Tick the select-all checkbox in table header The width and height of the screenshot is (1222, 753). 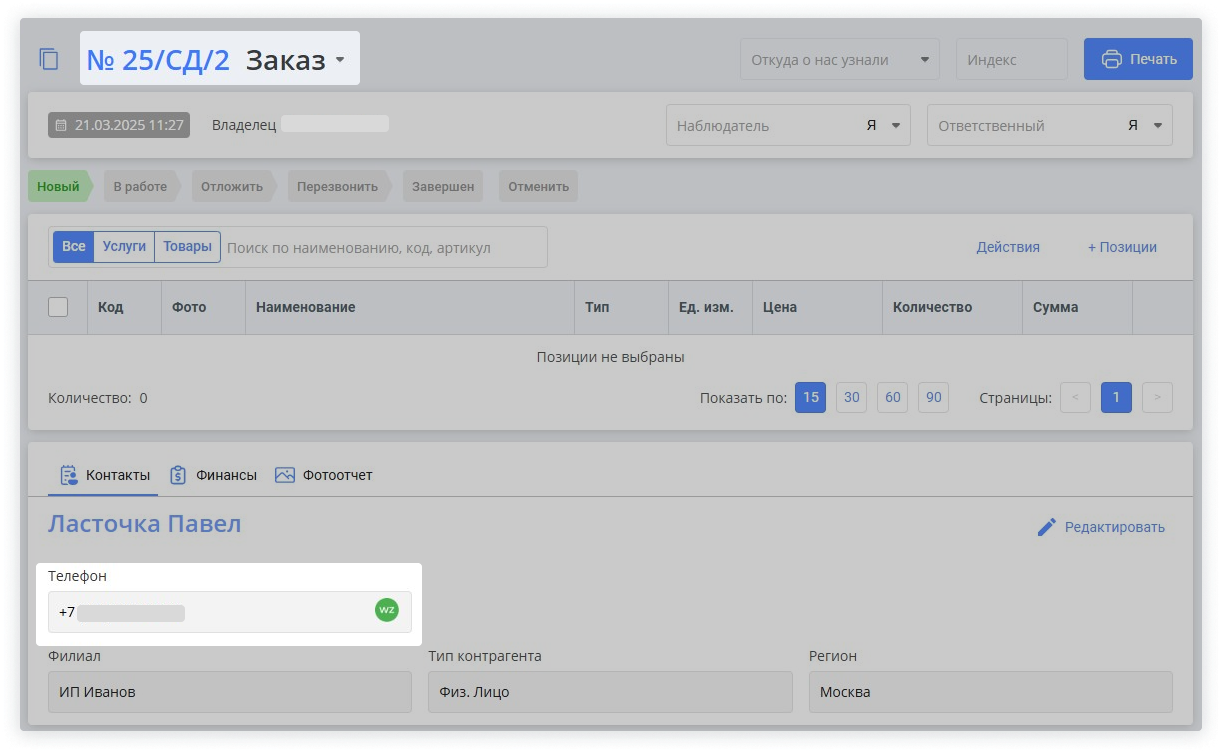(x=58, y=307)
